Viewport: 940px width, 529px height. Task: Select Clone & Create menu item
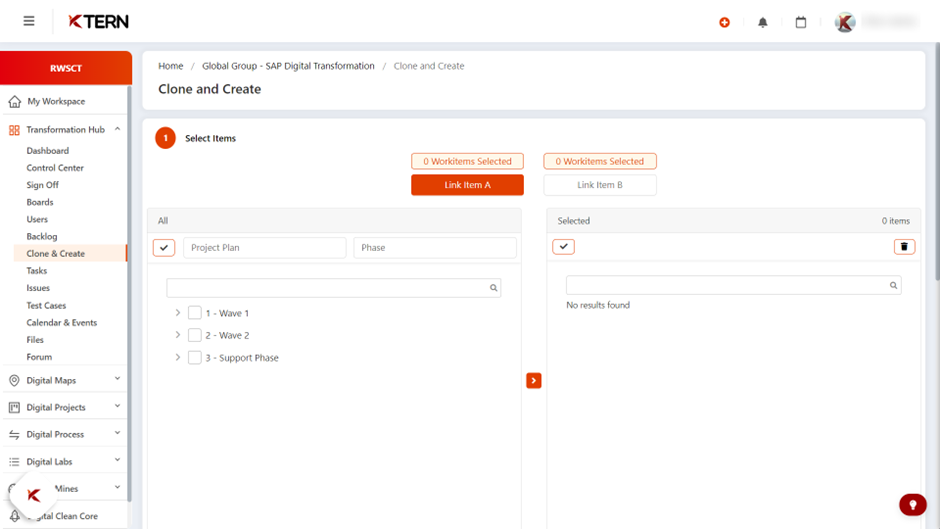(x=70, y=253)
